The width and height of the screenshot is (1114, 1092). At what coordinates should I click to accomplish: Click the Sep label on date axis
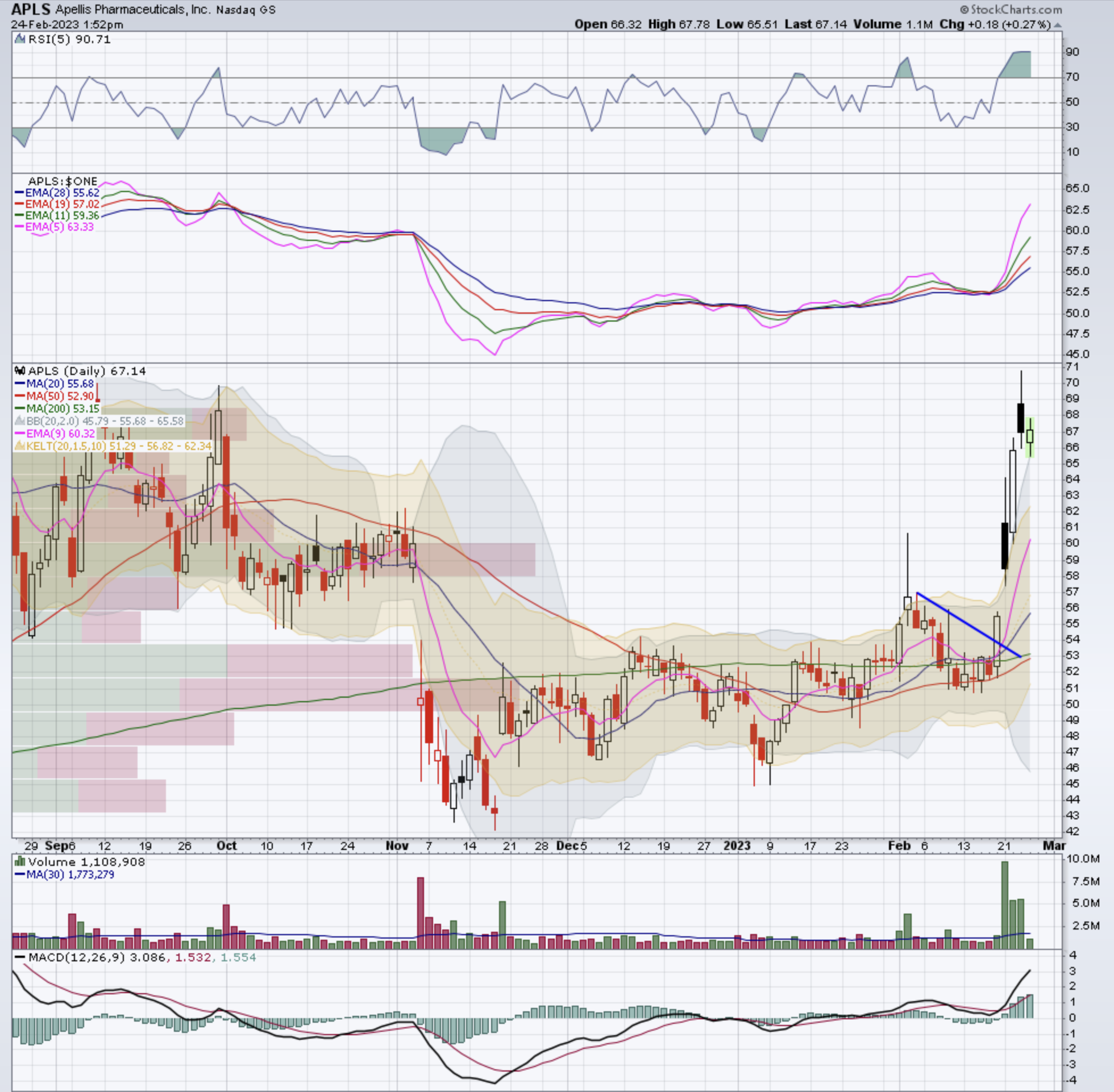click(x=57, y=846)
